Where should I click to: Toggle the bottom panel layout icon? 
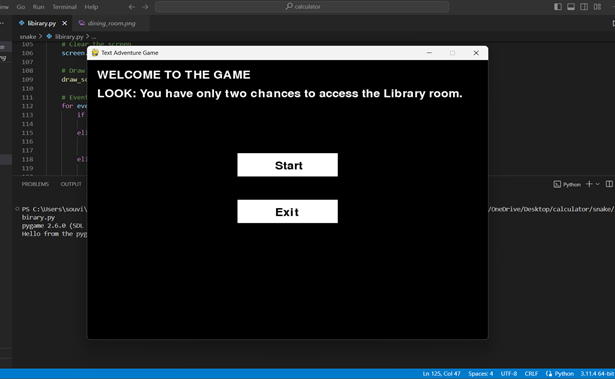(x=571, y=7)
